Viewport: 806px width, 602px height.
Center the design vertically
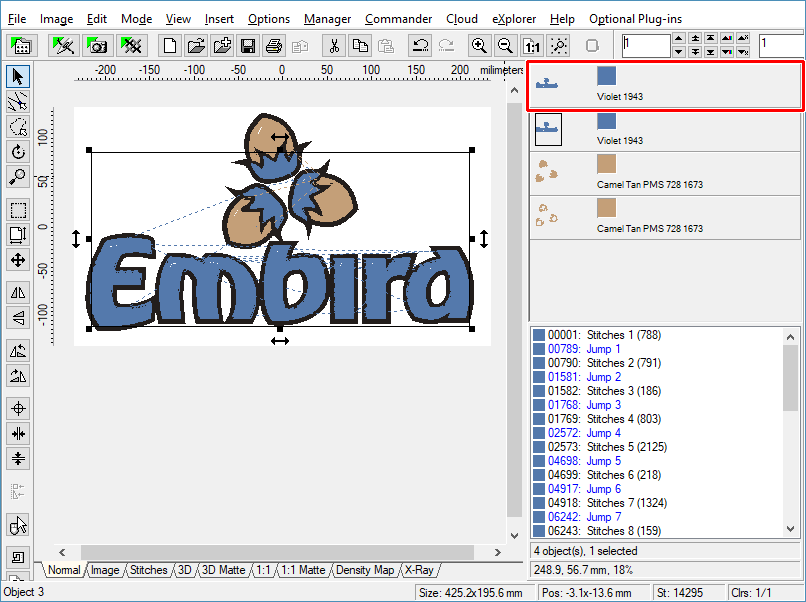pos(18,459)
